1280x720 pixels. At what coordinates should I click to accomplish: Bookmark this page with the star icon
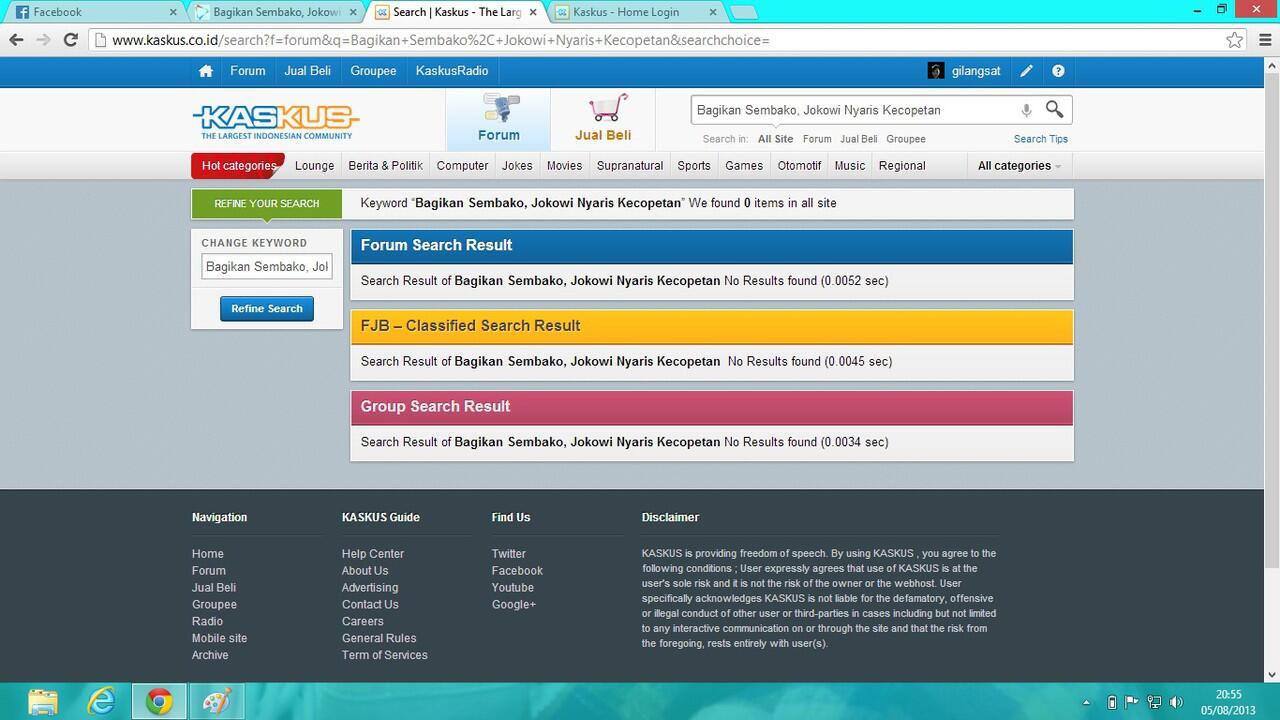point(1235,40)
